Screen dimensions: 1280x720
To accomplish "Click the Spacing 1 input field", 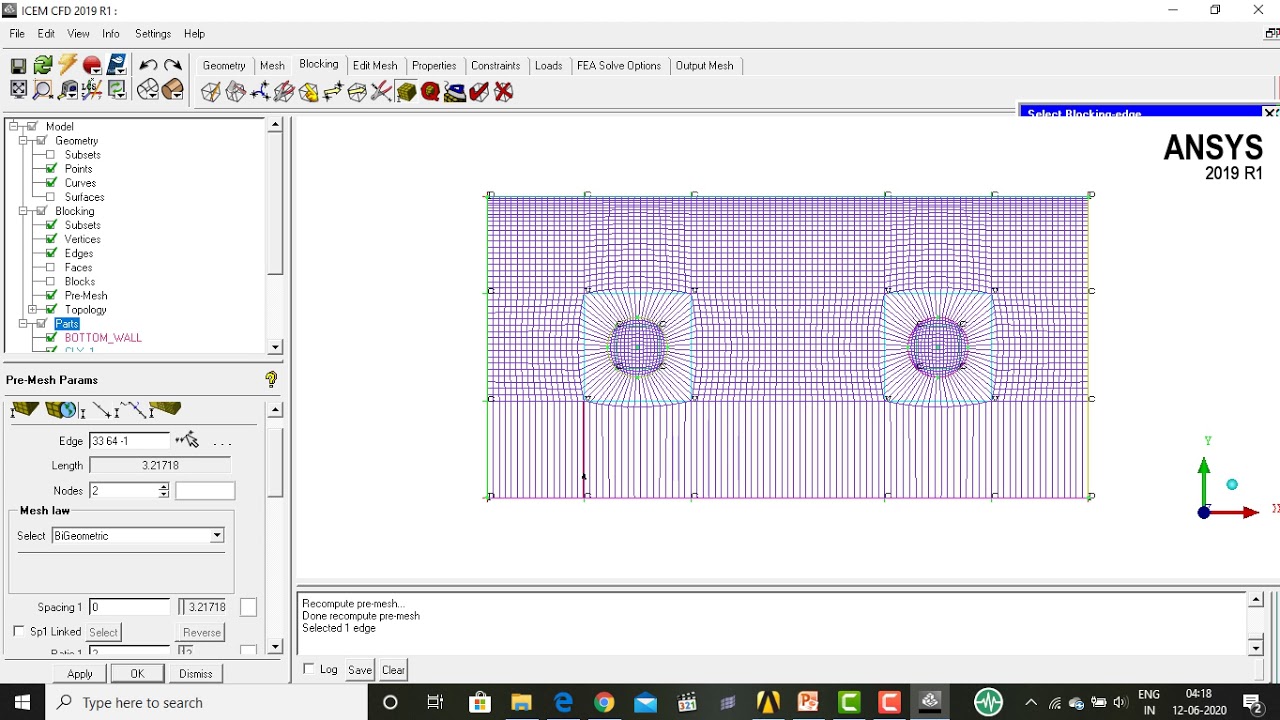I will pos(130,607).
